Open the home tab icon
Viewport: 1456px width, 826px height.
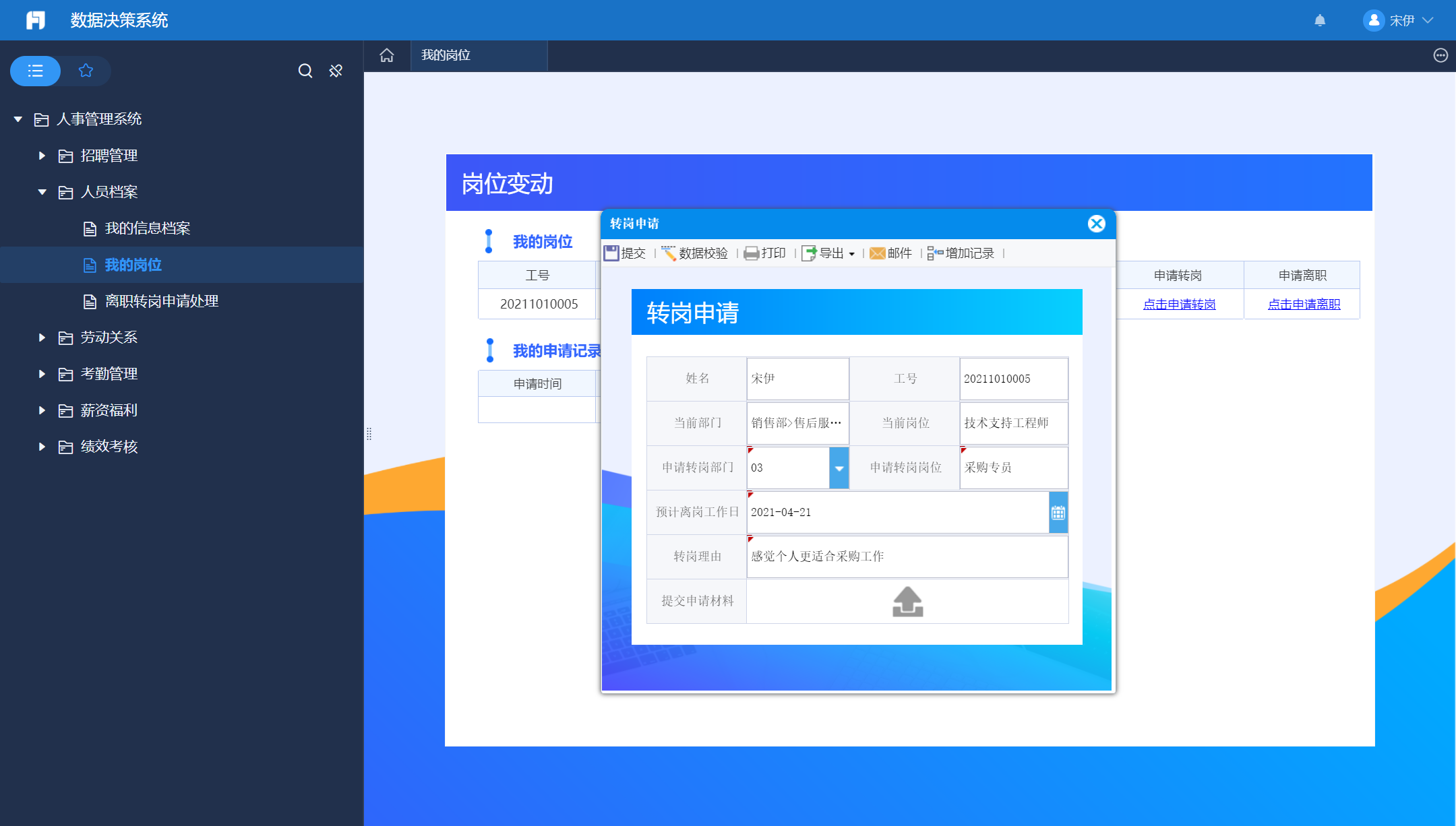pyautogui.click(x=387, y=55)
